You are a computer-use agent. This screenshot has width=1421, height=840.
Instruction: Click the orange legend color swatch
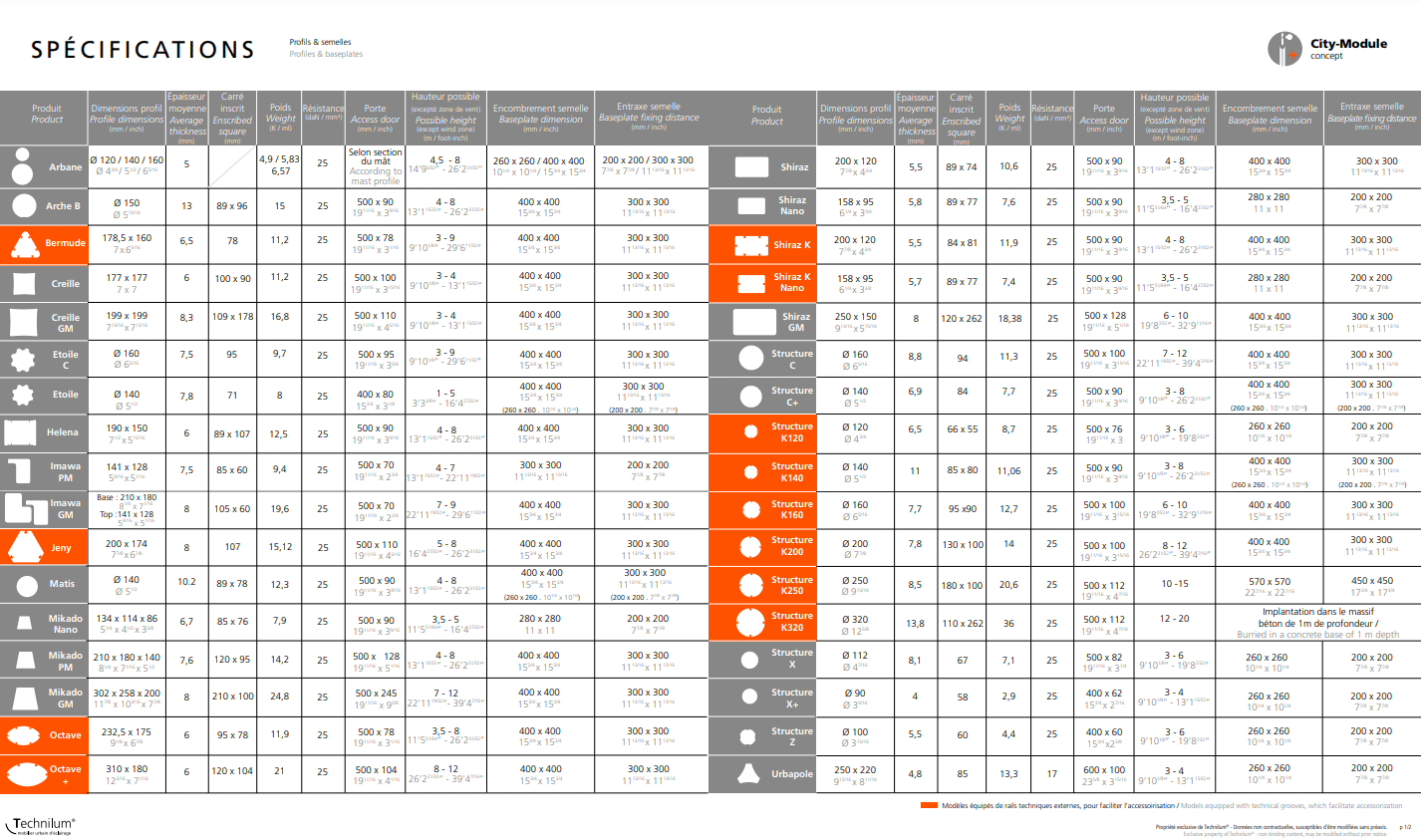pos(929,805)
